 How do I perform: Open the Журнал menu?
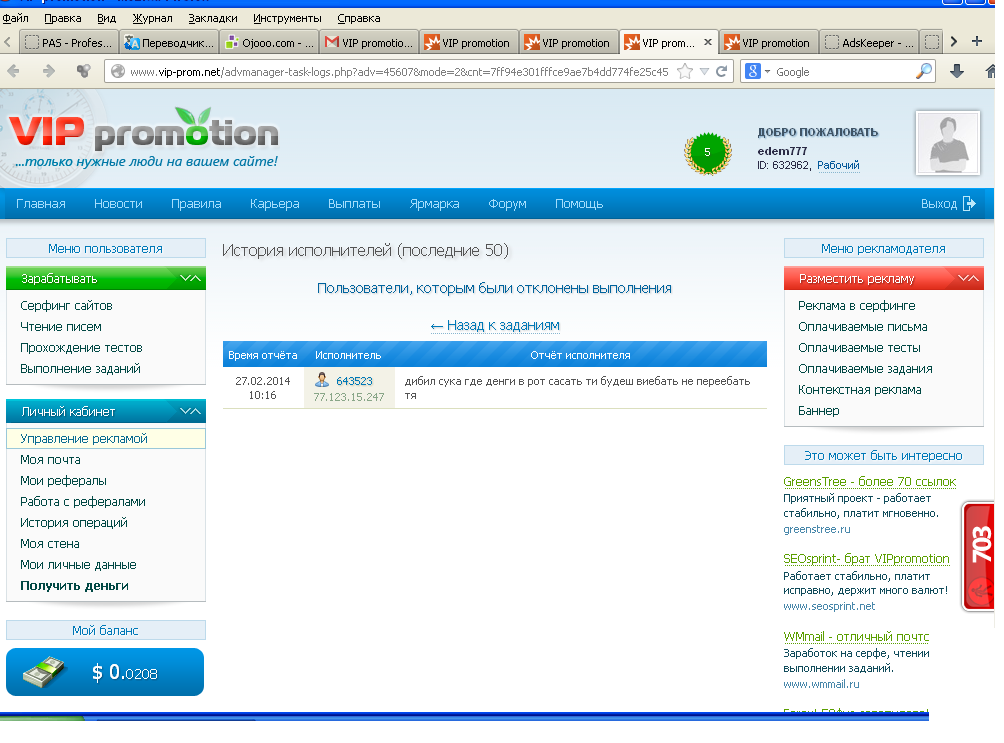pos(152,18)
